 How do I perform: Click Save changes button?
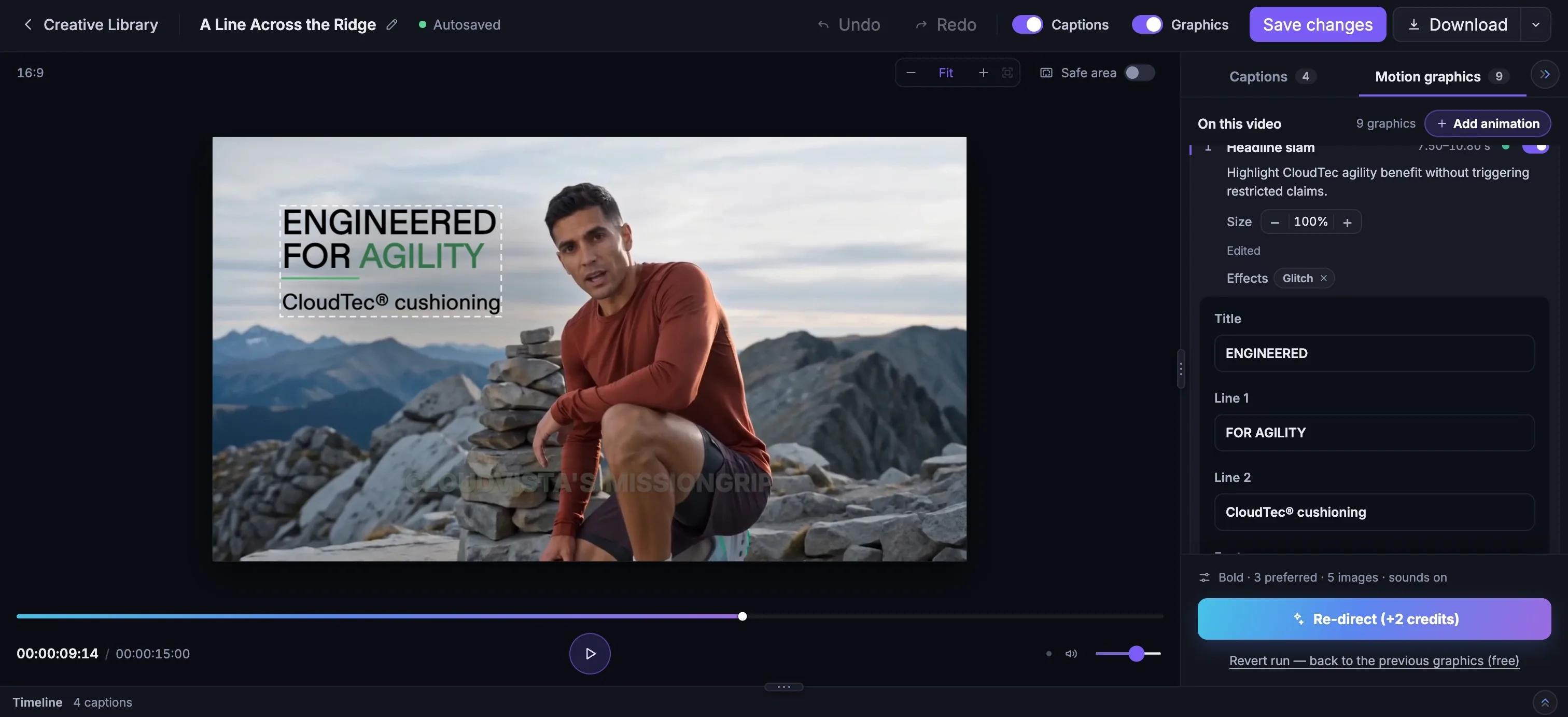pos(1317,24)
